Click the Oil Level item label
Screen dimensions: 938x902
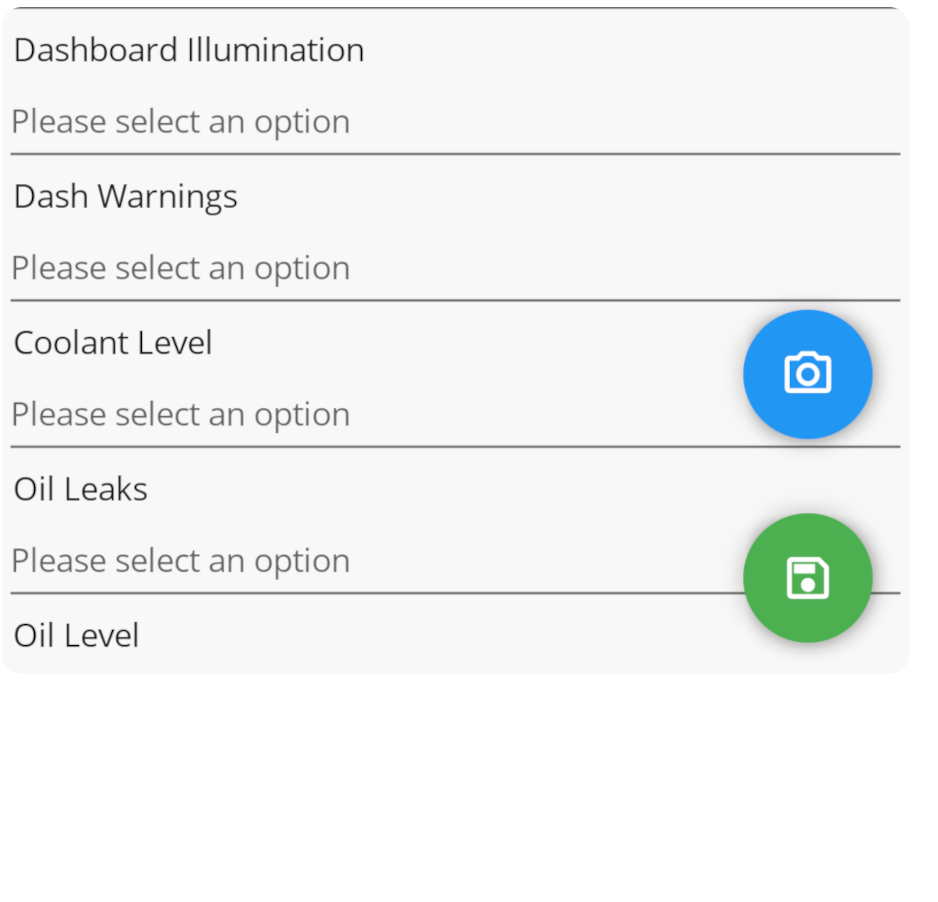point(77,635)
